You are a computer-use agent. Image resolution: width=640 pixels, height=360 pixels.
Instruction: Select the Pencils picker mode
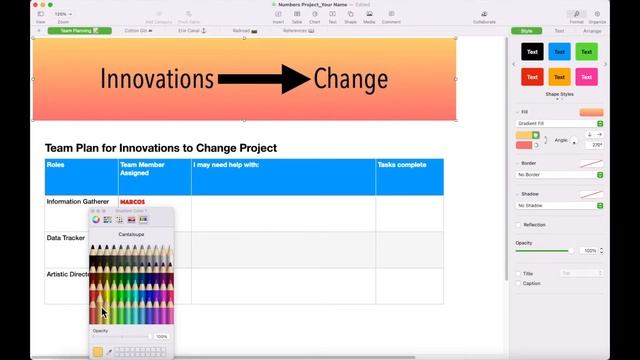(x=143, y=220)
